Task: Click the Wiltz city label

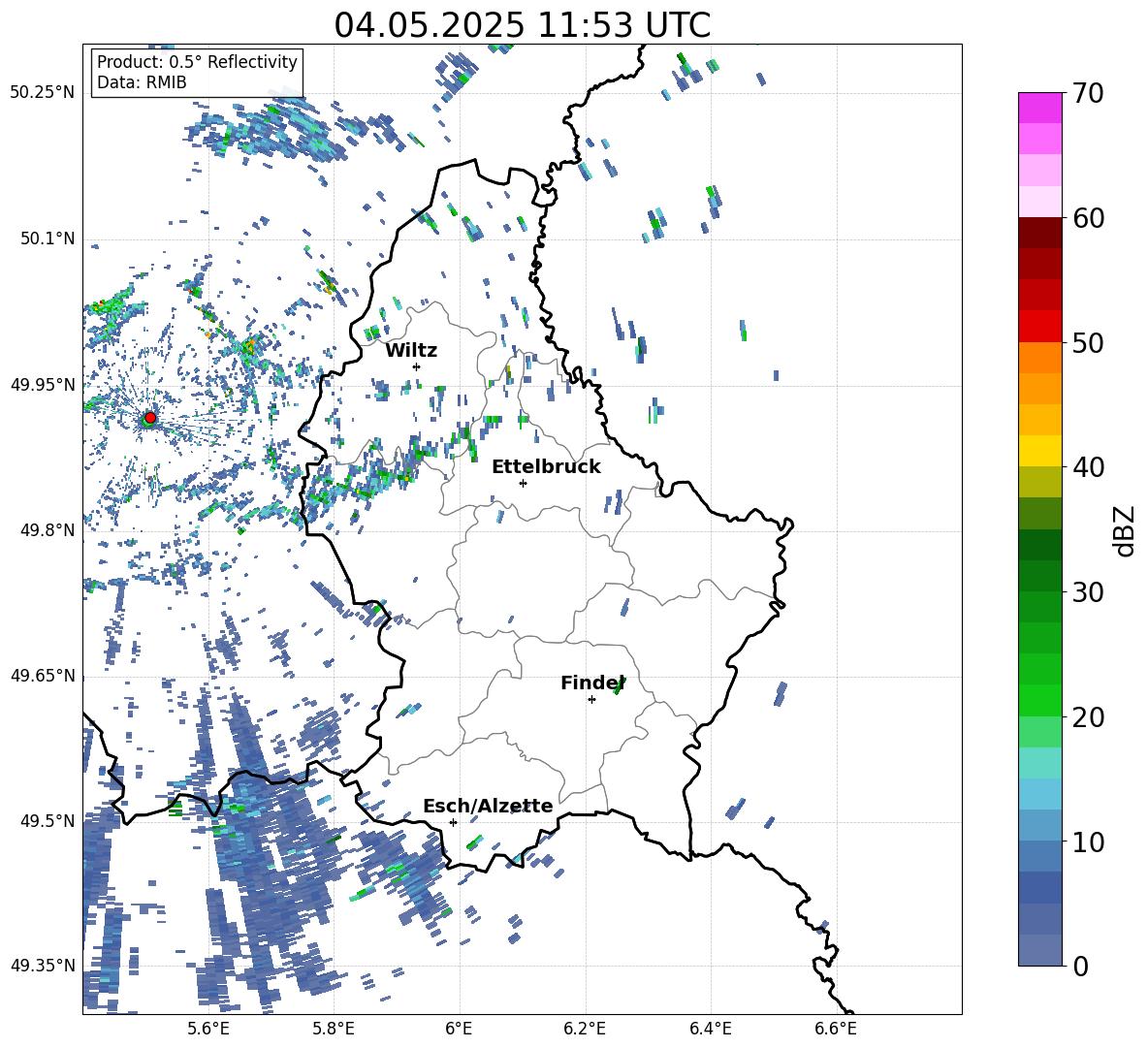Action: [411, 351]
